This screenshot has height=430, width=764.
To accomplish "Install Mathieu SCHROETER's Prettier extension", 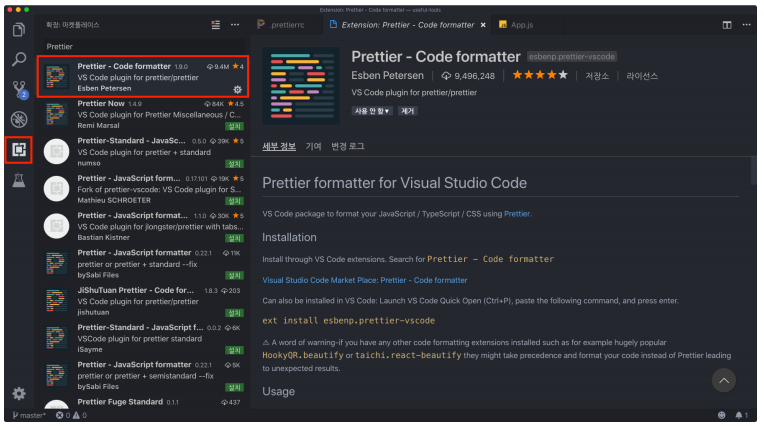I will (234, 201).
